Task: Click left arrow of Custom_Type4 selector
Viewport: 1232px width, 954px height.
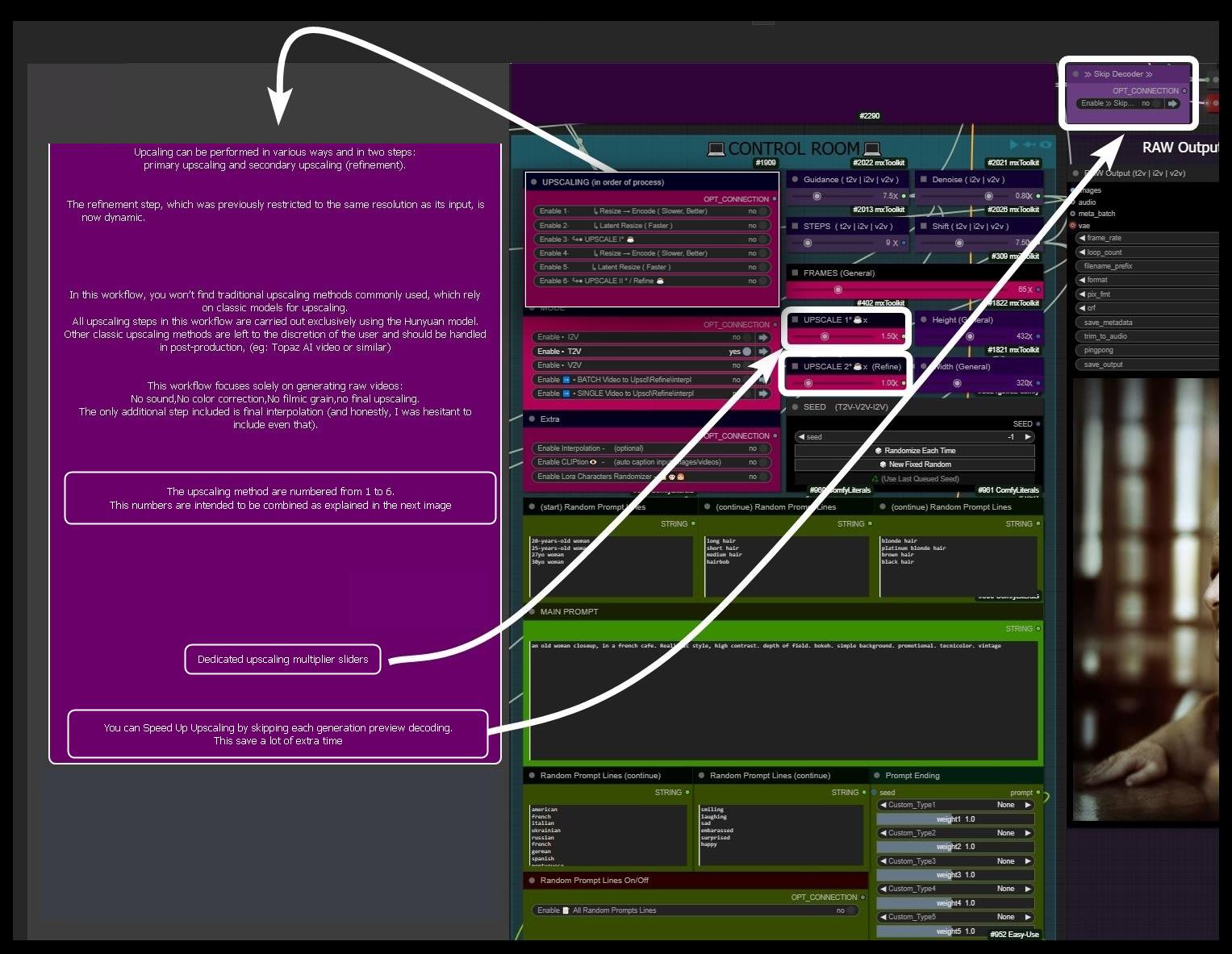Action: point(883,889)
